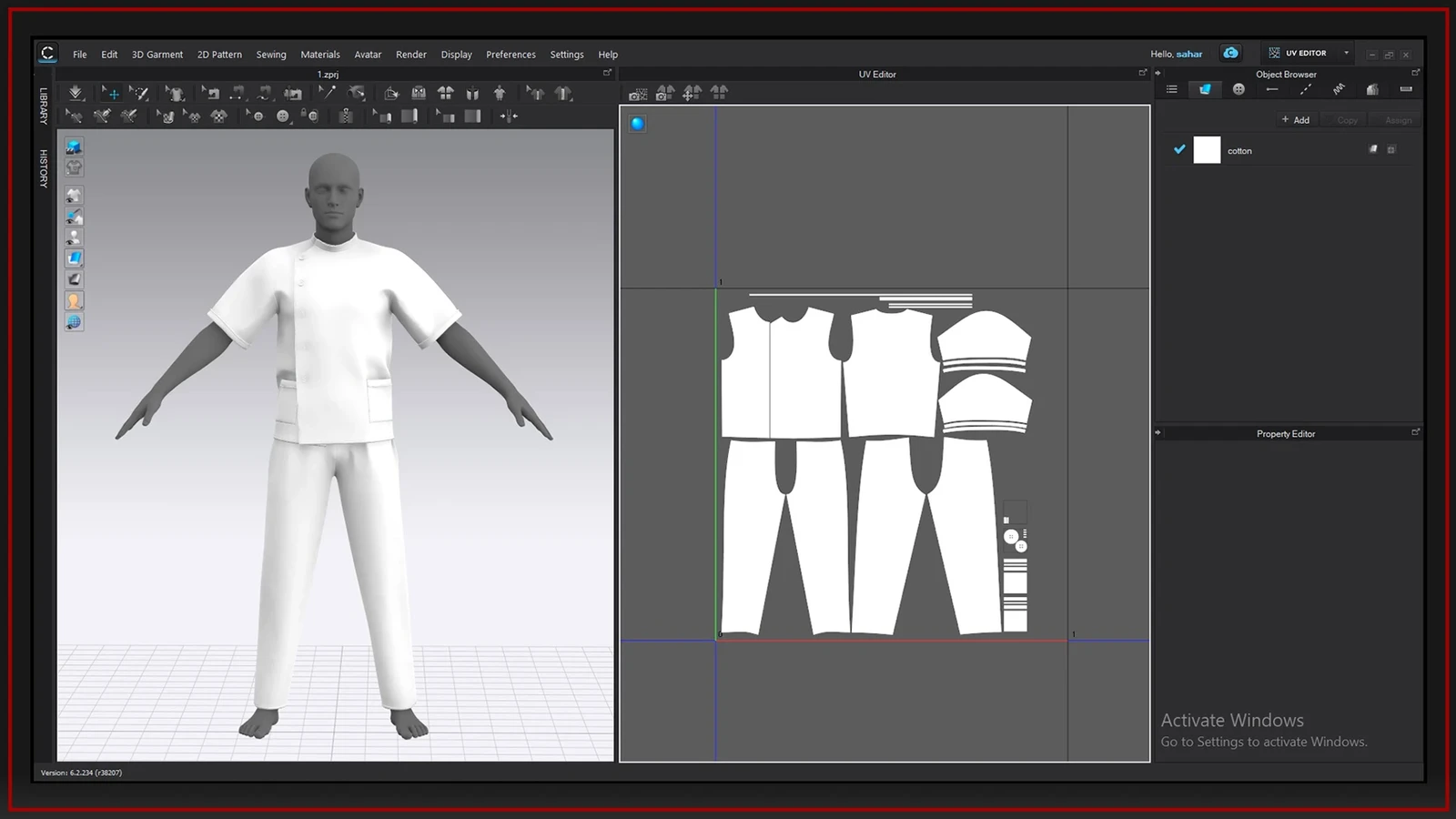This screenshot has width=1456, height=819.
Task: Click the Simulate down-arrow toolbar icon
Action: click(x=76, y=93)
